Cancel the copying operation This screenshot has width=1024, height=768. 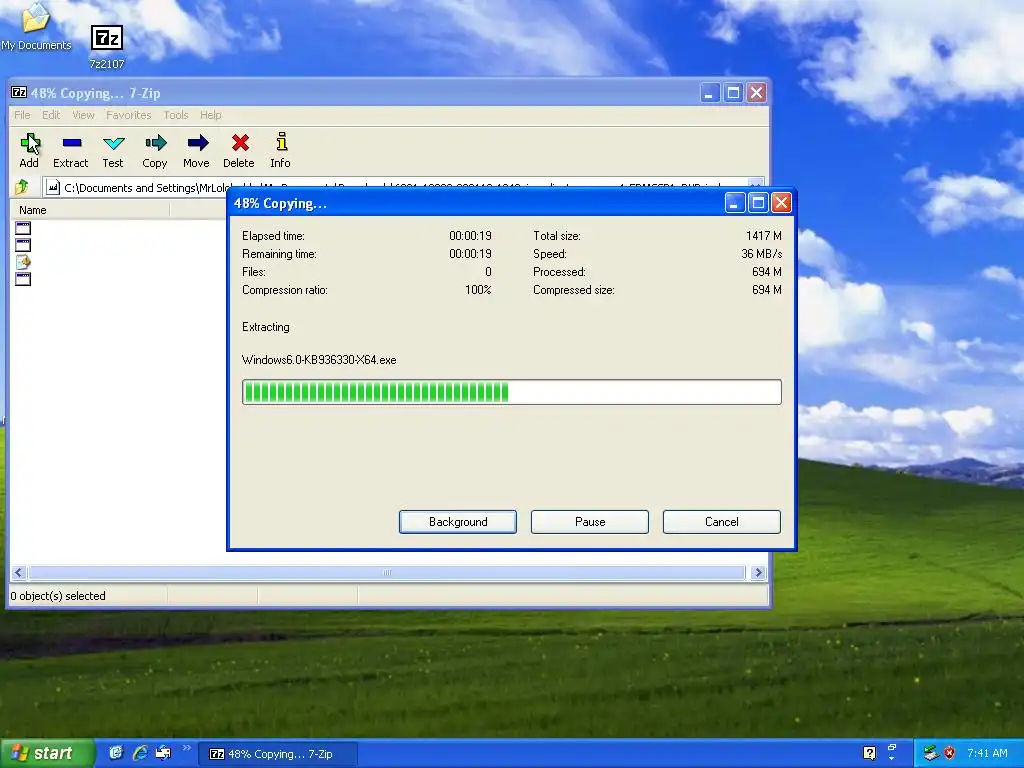[x=722, y=522]
